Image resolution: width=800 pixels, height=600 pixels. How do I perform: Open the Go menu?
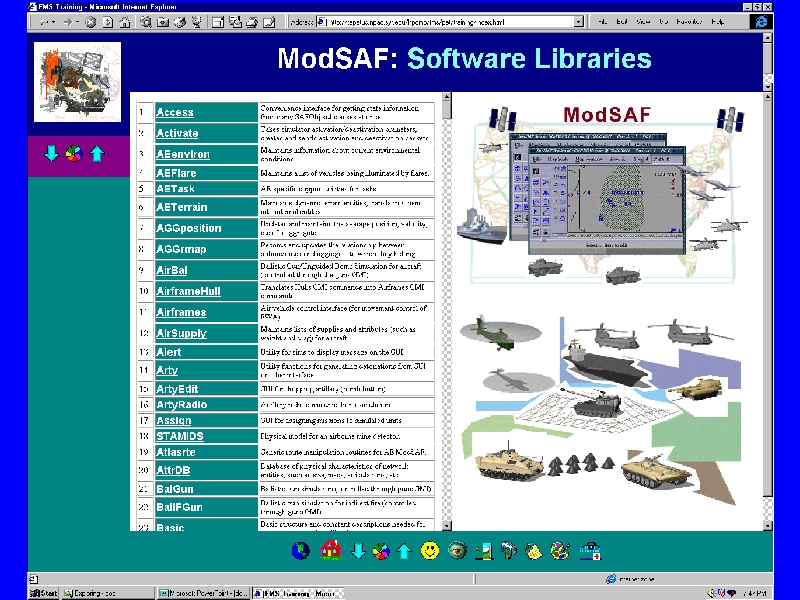pos(663,22)
